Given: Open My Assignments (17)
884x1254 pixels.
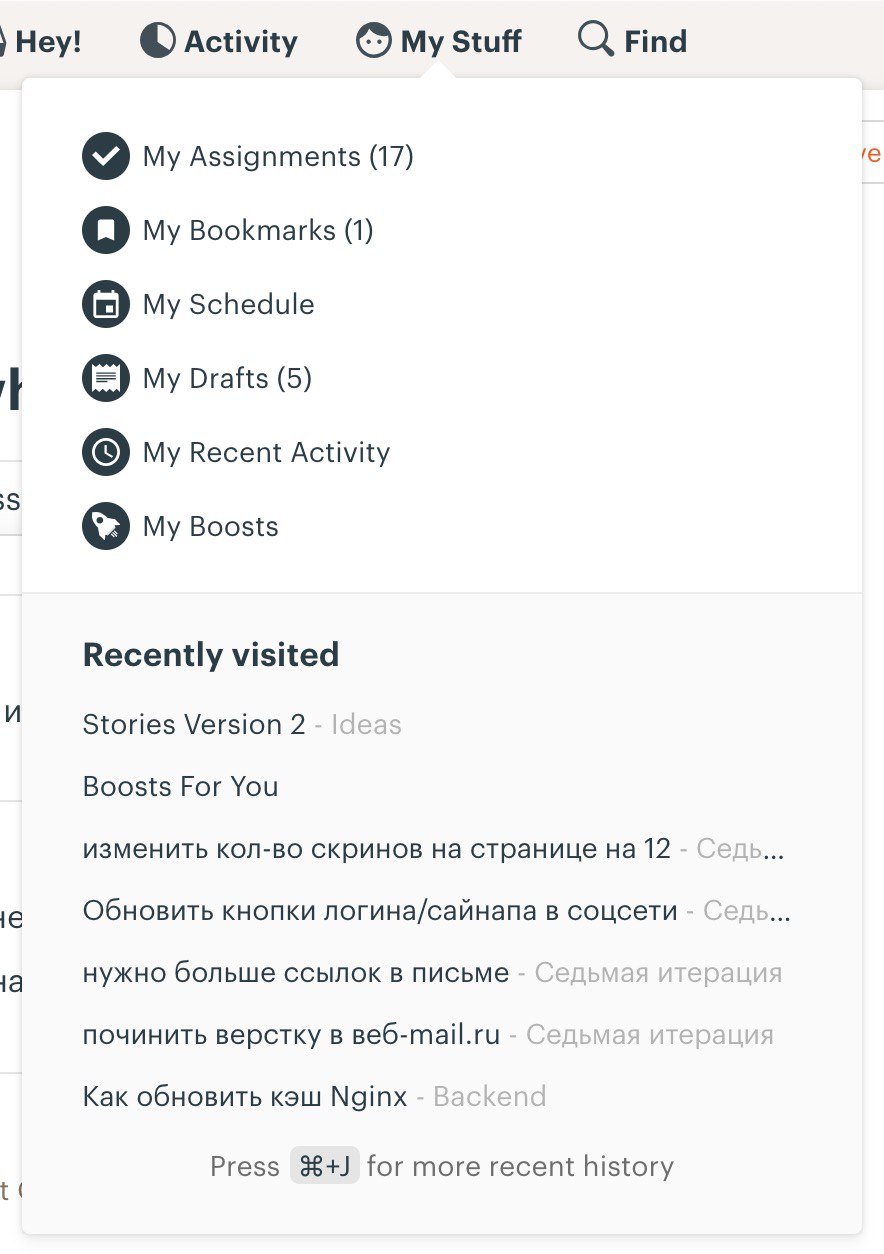Looking at the screenshot, I should pos(248,157).
